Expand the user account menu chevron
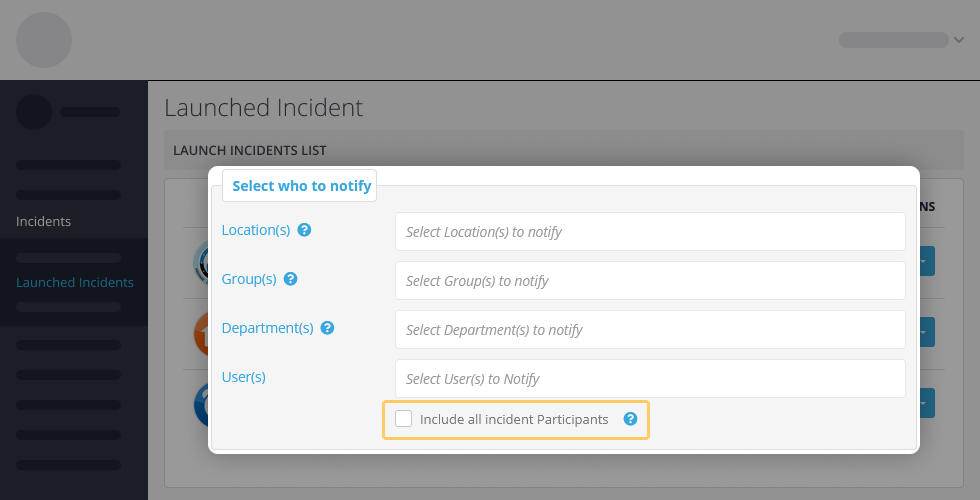980x500 pixels. tap(959, 40)
